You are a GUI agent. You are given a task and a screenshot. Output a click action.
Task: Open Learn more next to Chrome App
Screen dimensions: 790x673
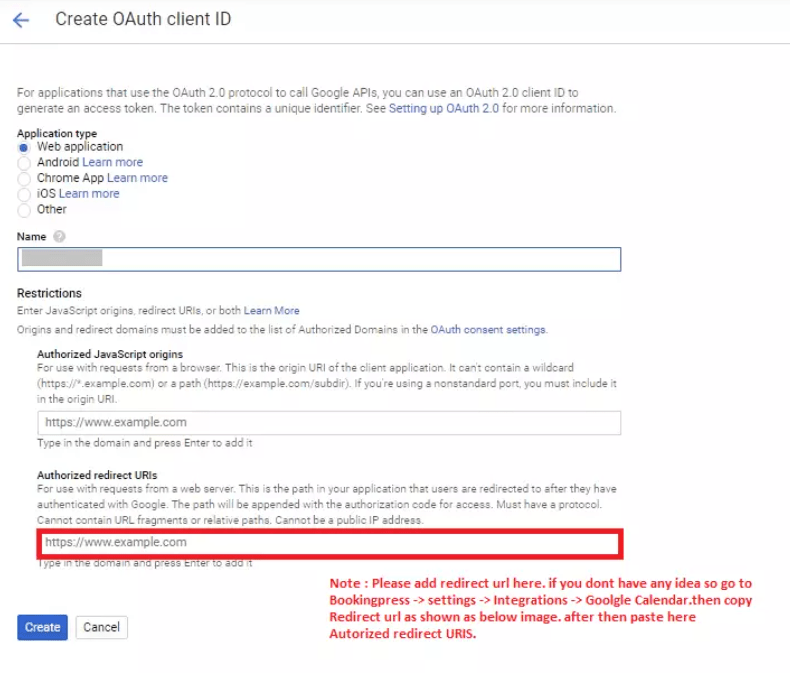pyautogui.click(x=137, y=178)
